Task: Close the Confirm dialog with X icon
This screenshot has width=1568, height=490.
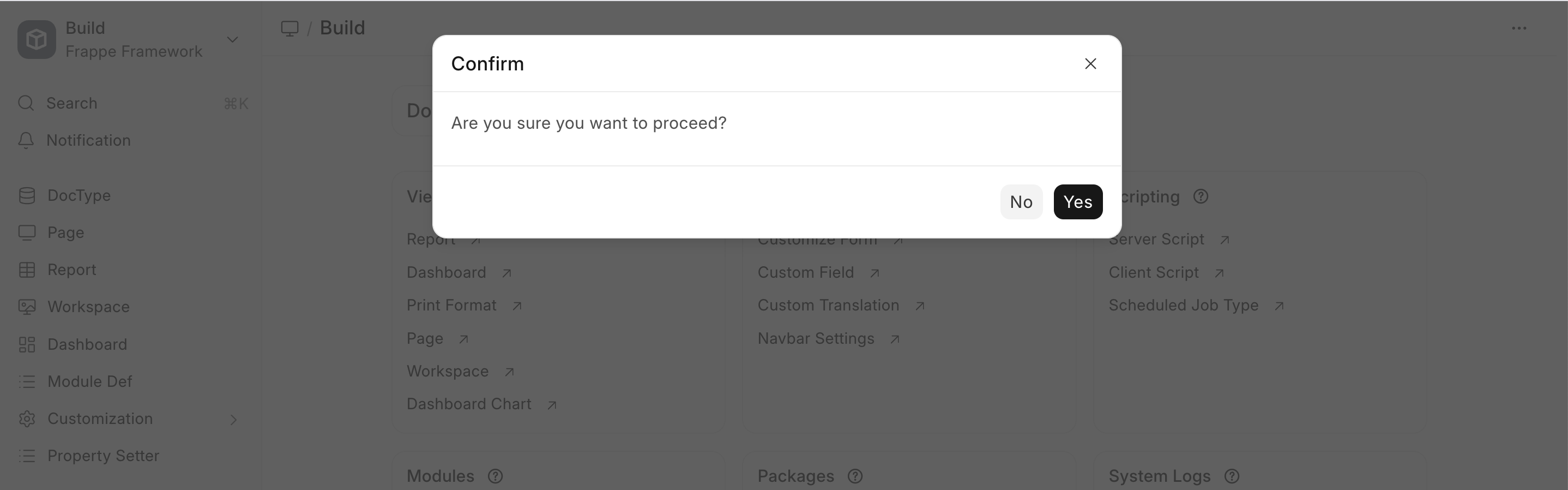Action: pos(1090,63)
